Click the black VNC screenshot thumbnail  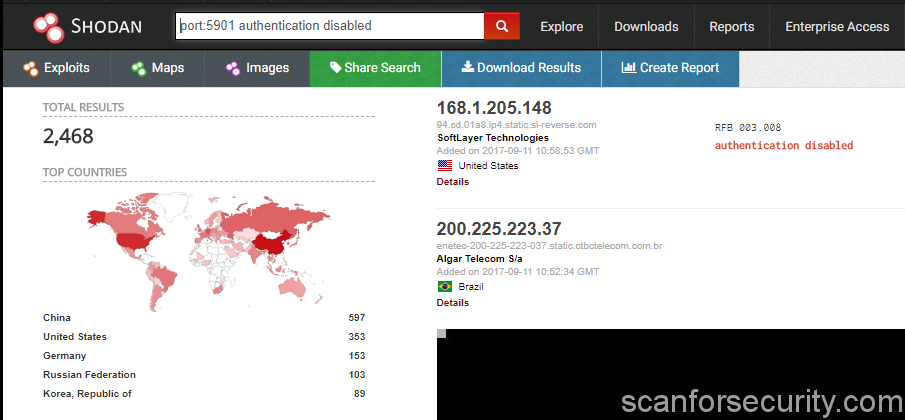pyautogui.click(x=671, y=374)
